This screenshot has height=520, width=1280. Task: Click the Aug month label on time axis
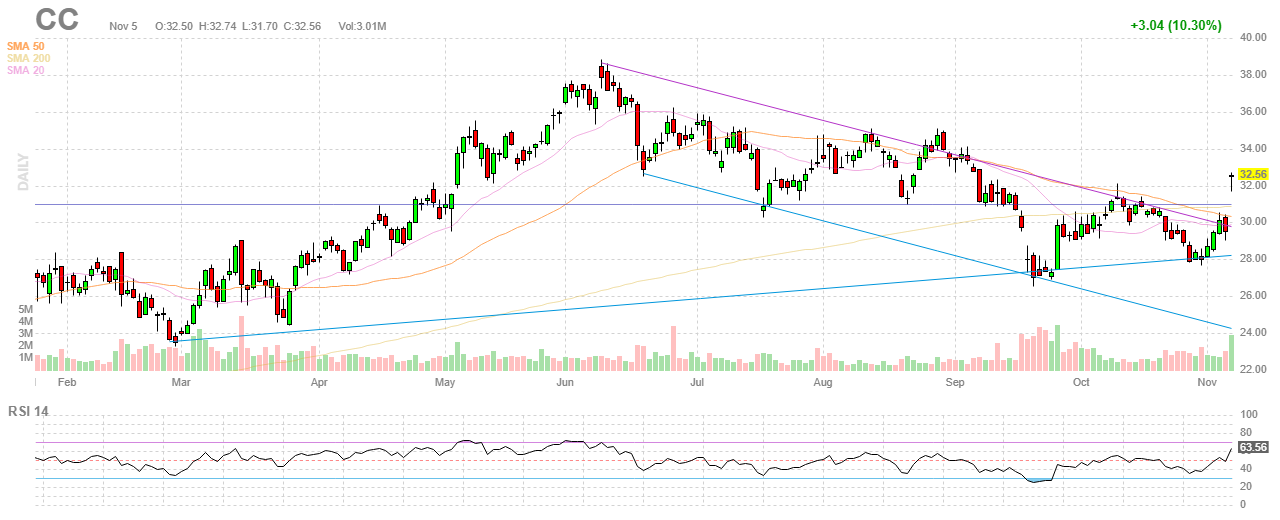823,382
